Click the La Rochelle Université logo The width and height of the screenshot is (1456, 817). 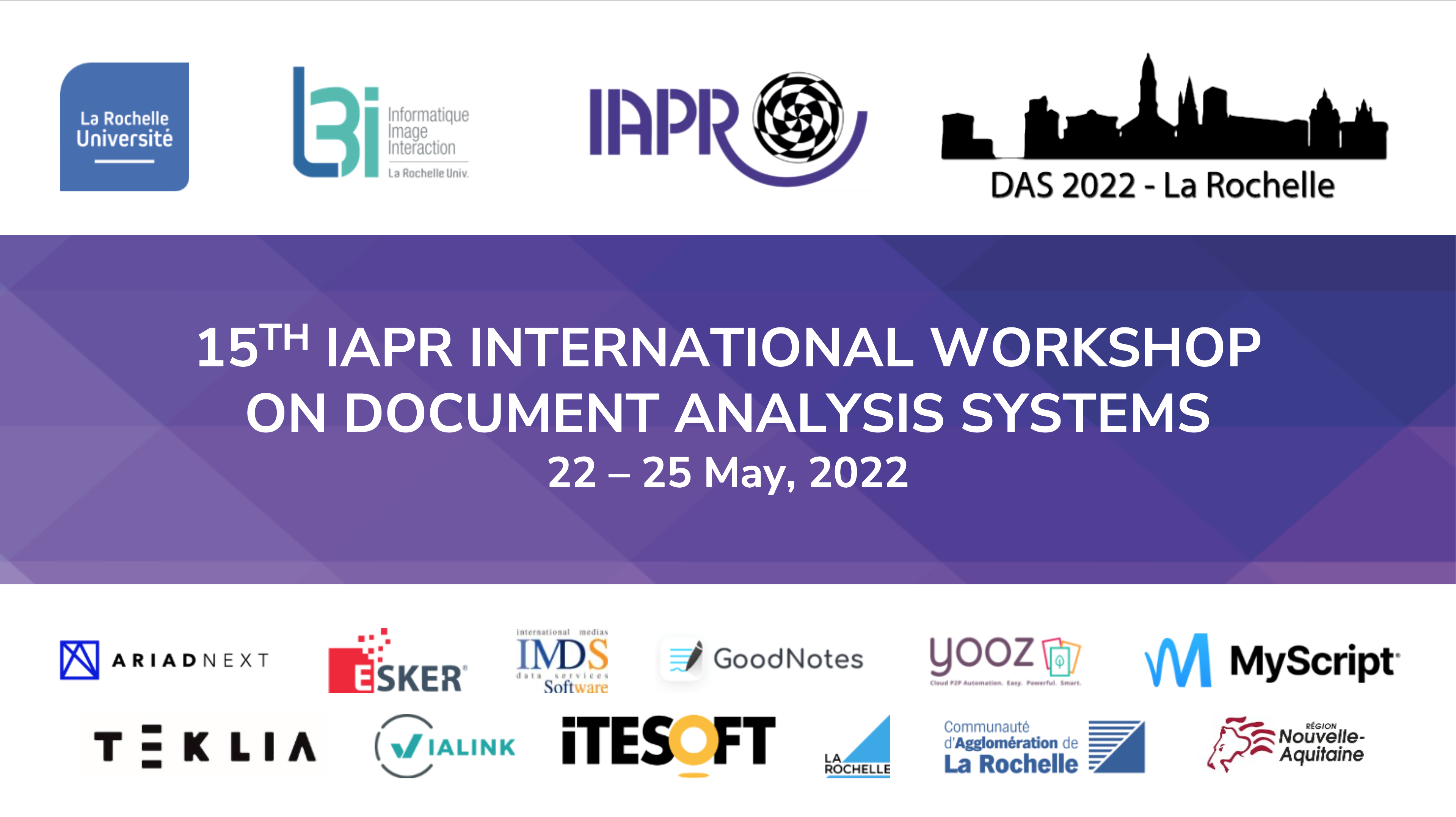point(124,127)
